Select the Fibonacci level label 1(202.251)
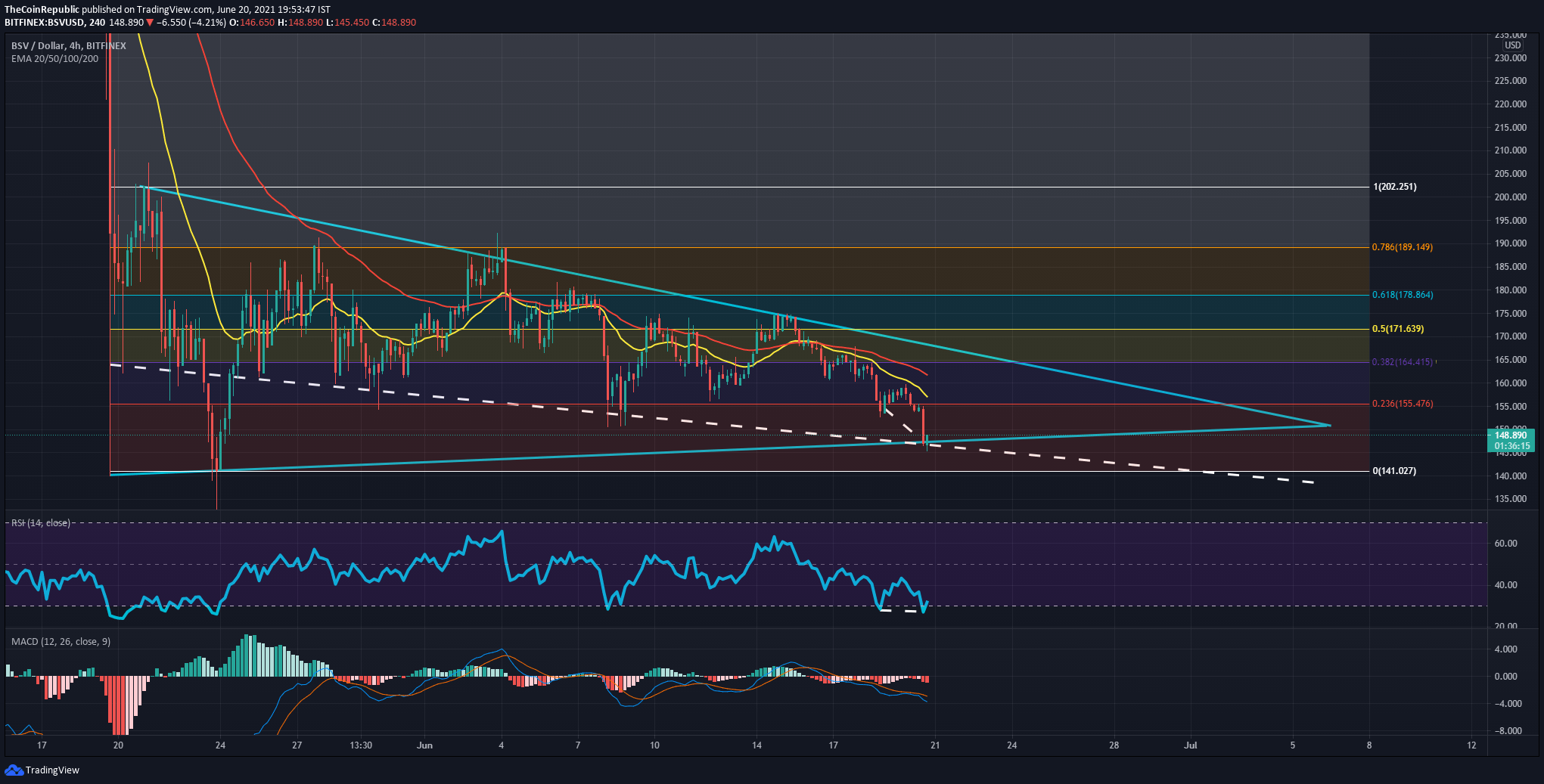 click(x=1395, y=187)
